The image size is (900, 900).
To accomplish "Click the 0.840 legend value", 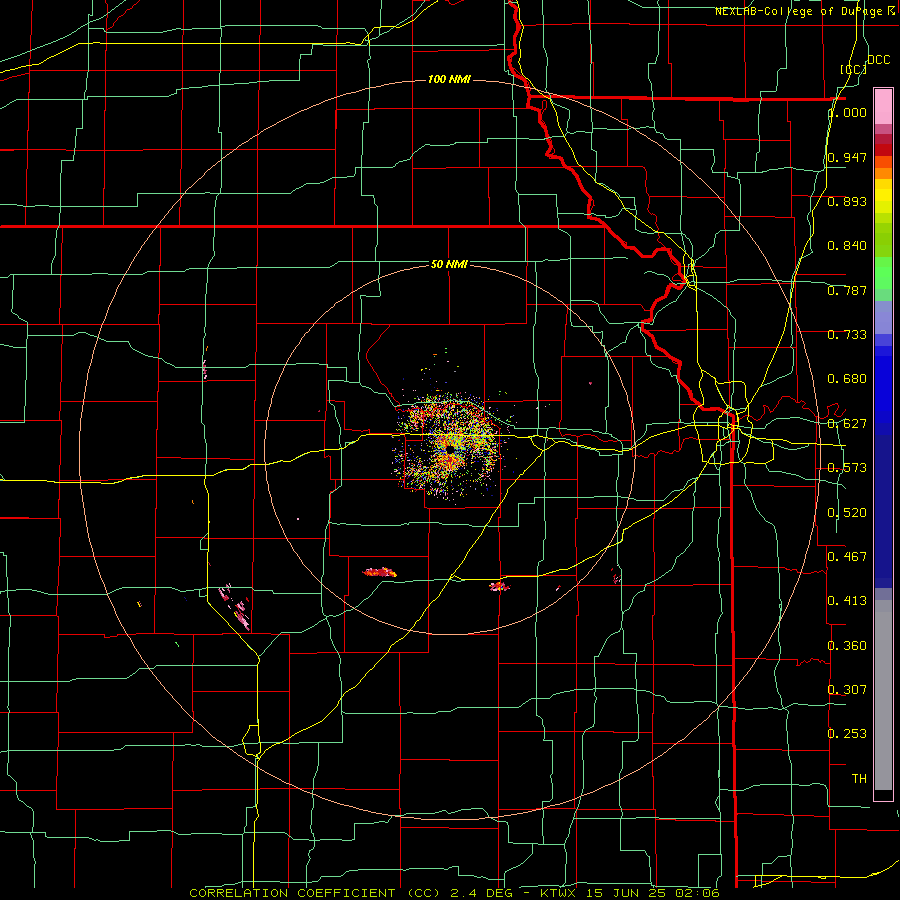I will 847,246.
